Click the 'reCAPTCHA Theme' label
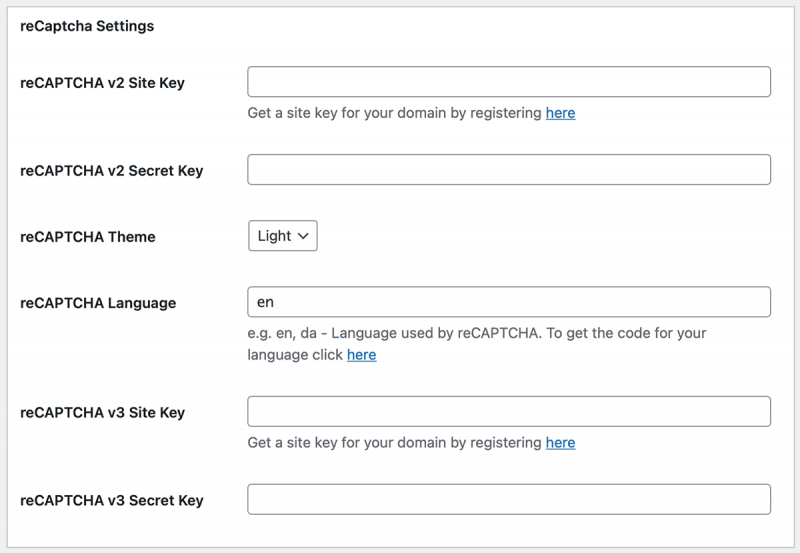Viewport: 800px width, 553px height. pos(87,237)
